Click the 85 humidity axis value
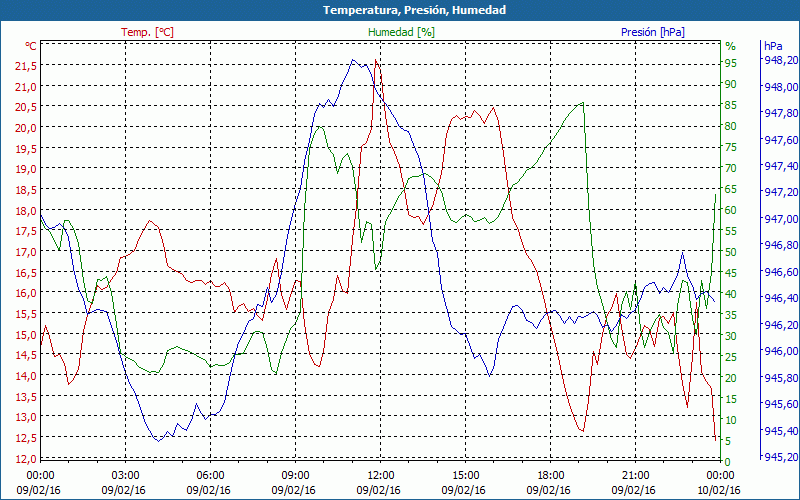The image size is (800, 500). click(731, 105)
